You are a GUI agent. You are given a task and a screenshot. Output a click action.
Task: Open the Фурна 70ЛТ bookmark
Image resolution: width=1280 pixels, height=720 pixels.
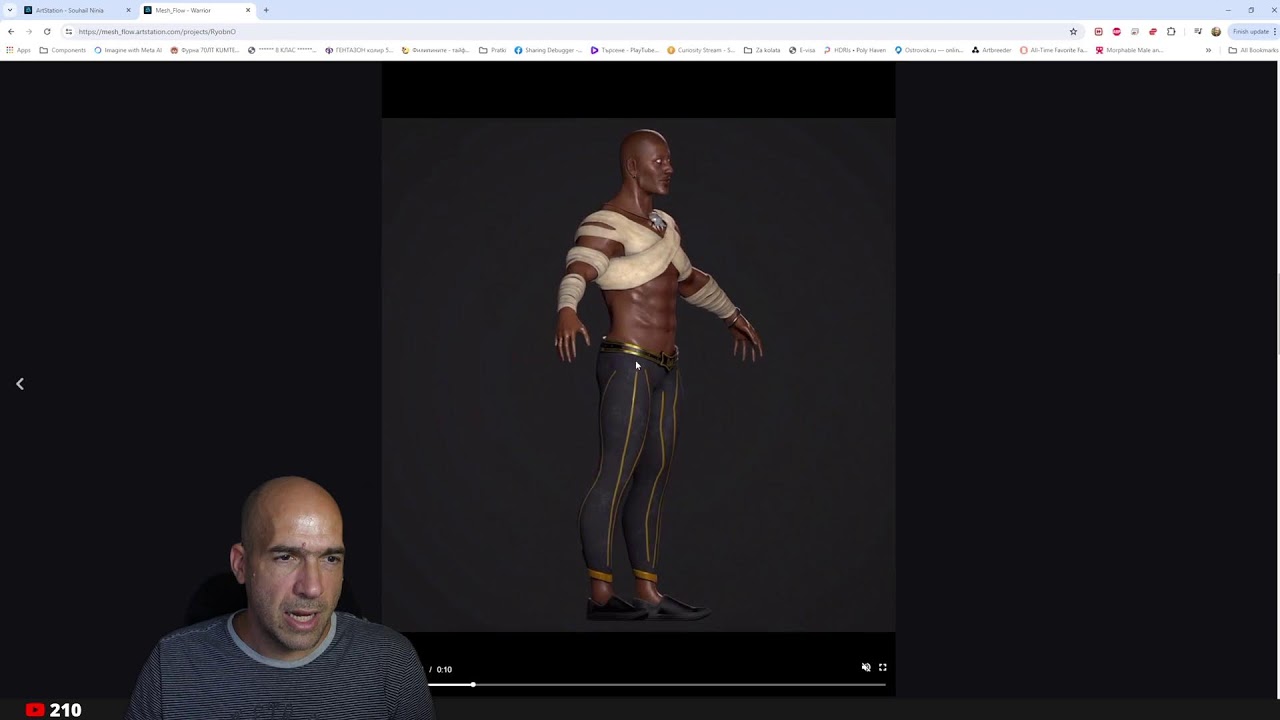pyautogui.click(x=205, y=50)
